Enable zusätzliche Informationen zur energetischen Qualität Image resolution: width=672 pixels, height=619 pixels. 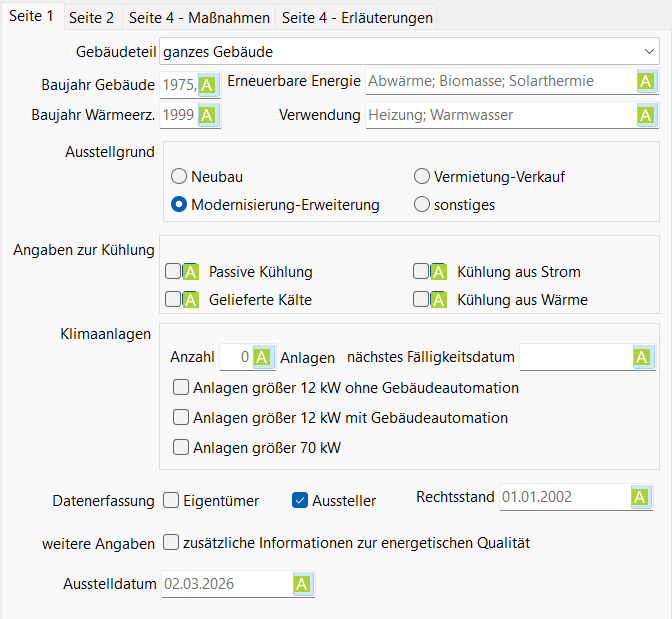click(171, 543)
